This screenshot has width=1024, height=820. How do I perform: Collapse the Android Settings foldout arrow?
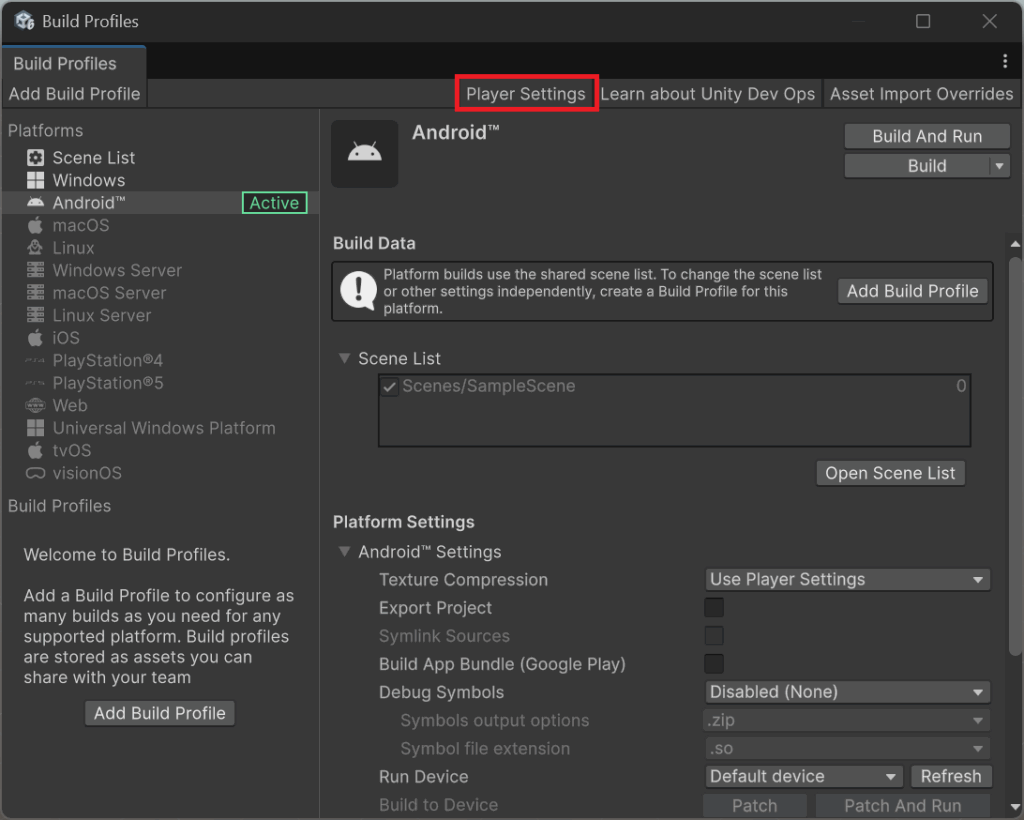pyautogui.click(x=344, y=551)
